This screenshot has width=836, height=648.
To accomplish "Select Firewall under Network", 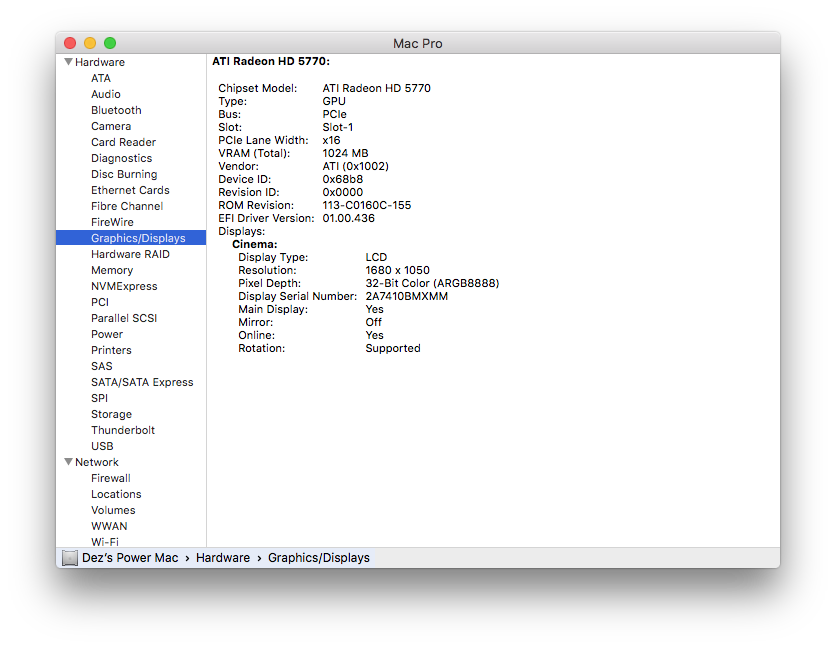I will (x=110, y=478).
